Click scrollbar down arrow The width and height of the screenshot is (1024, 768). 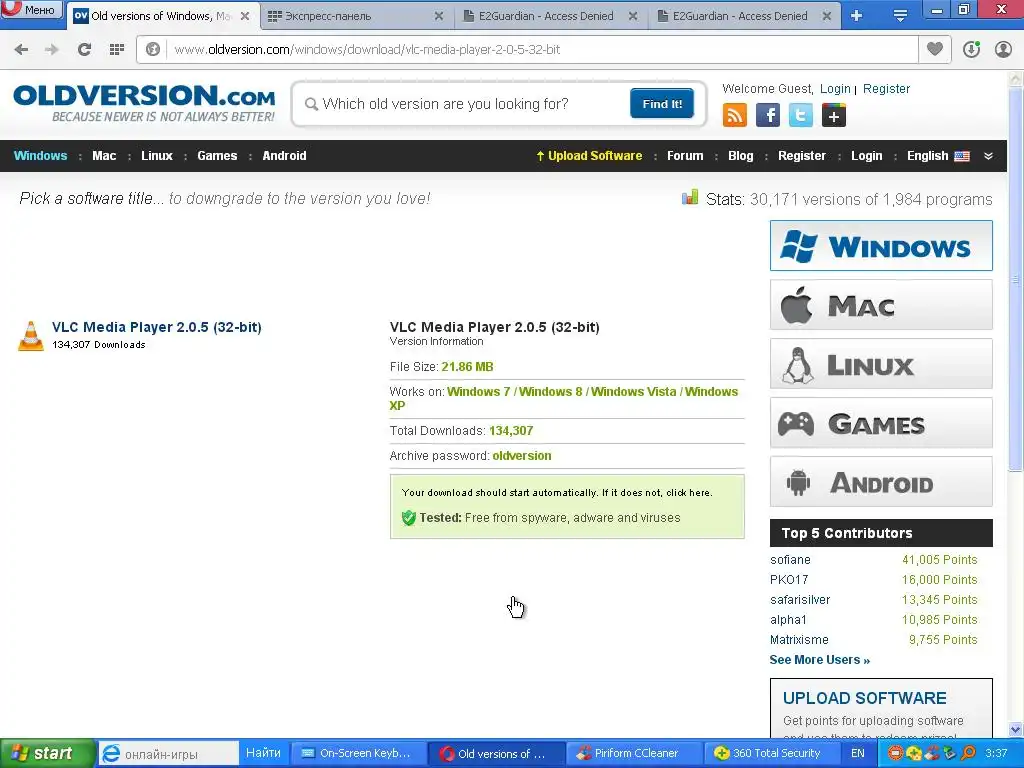[x=1015, y=729]
